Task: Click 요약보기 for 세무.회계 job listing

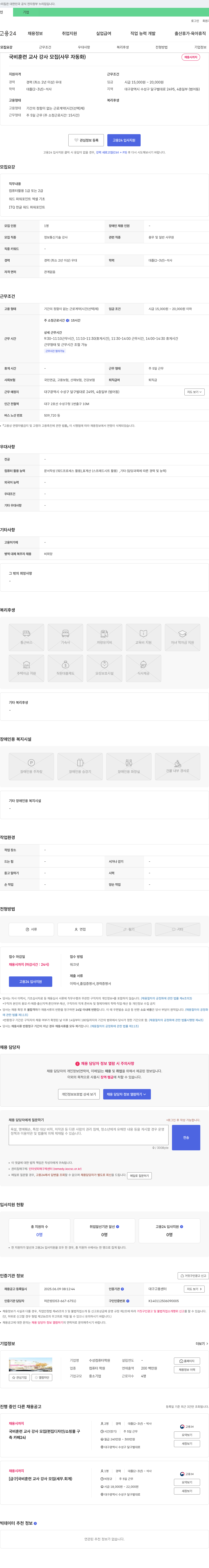Action: 187,1482
